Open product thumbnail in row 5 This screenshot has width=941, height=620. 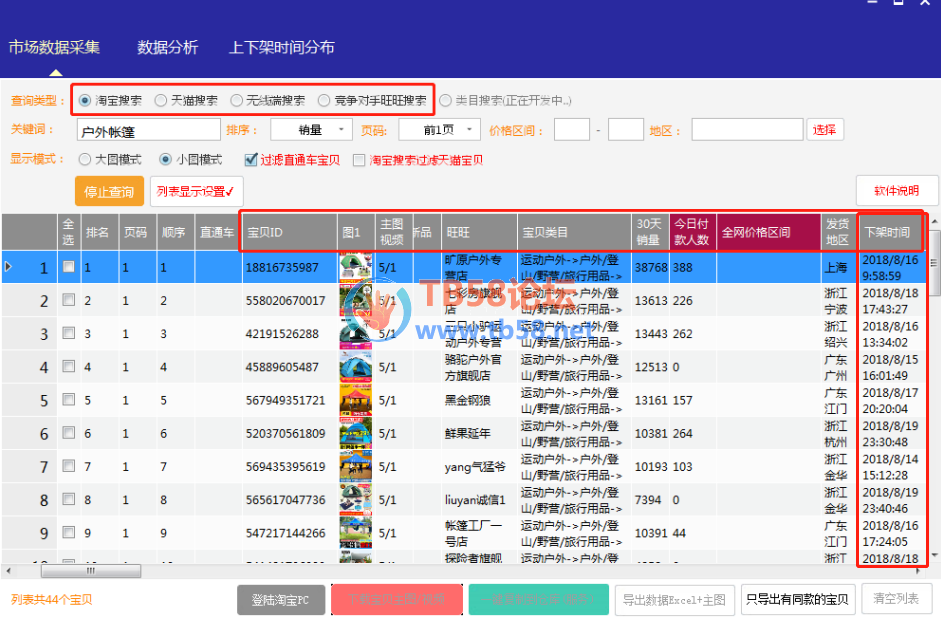tap(355, 400)
